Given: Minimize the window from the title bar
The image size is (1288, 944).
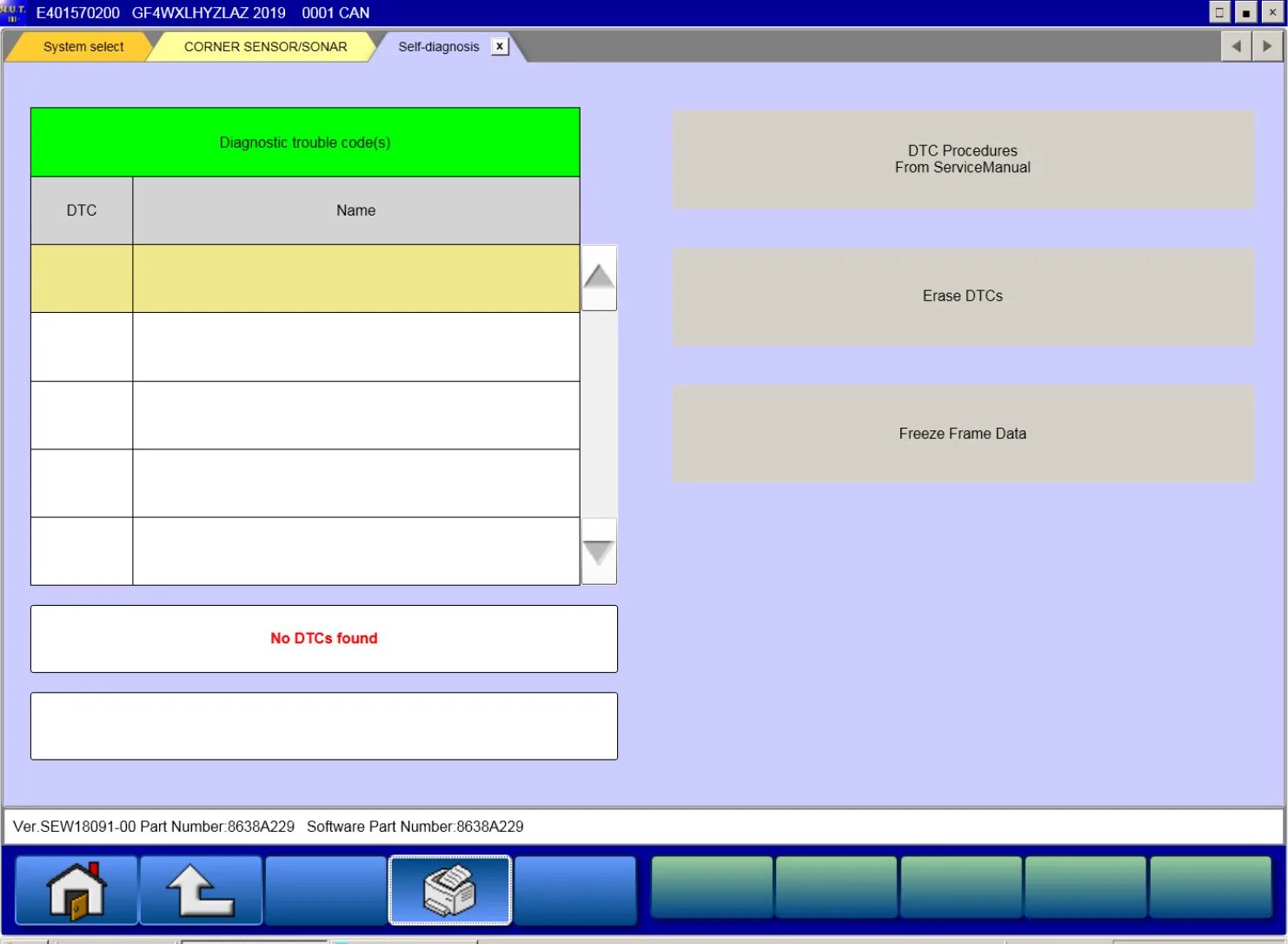Looking at the screenshot, I should pyautogui.click(x=1219, y=12).
